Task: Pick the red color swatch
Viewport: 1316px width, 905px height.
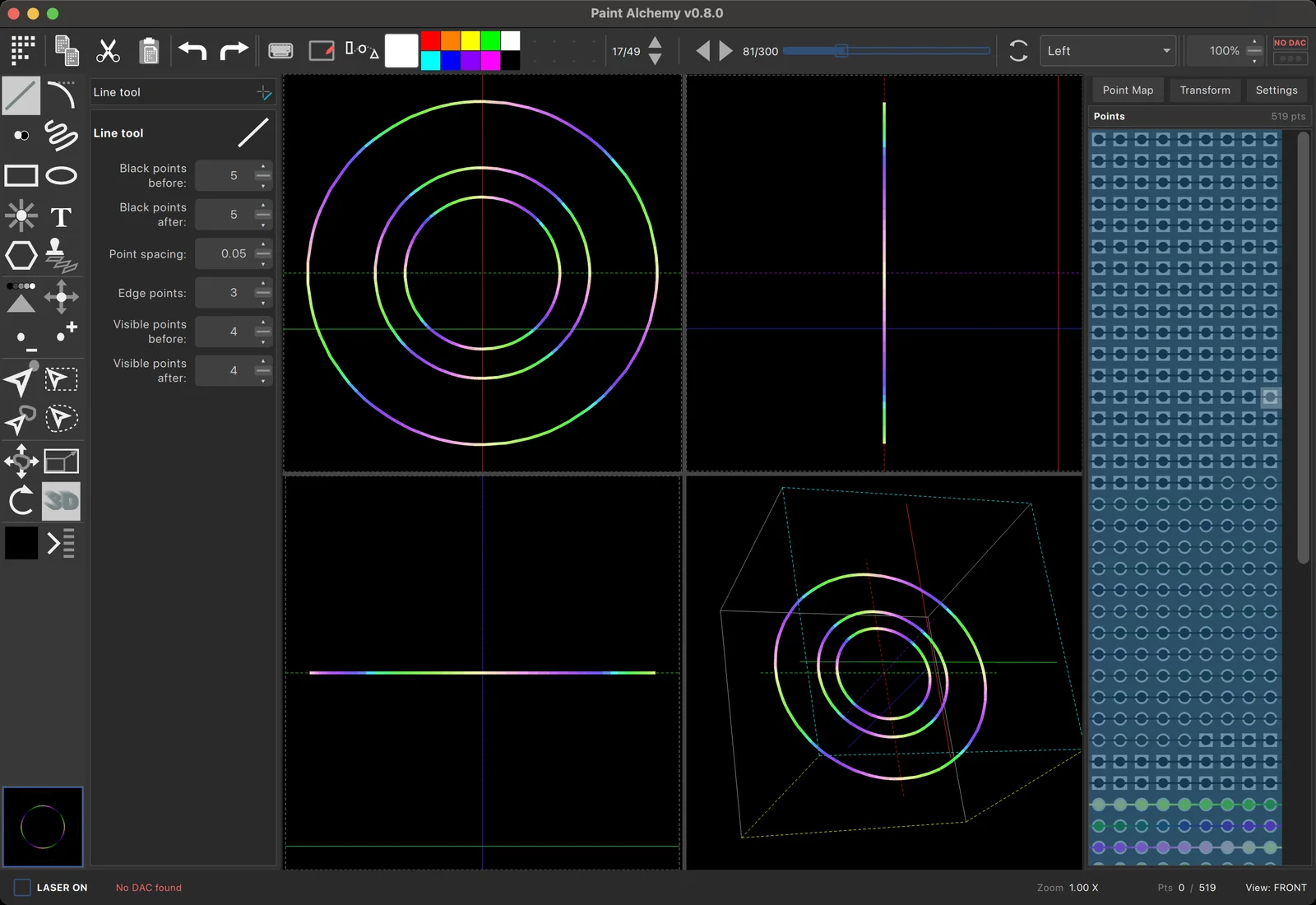Action: coord(430,40)
